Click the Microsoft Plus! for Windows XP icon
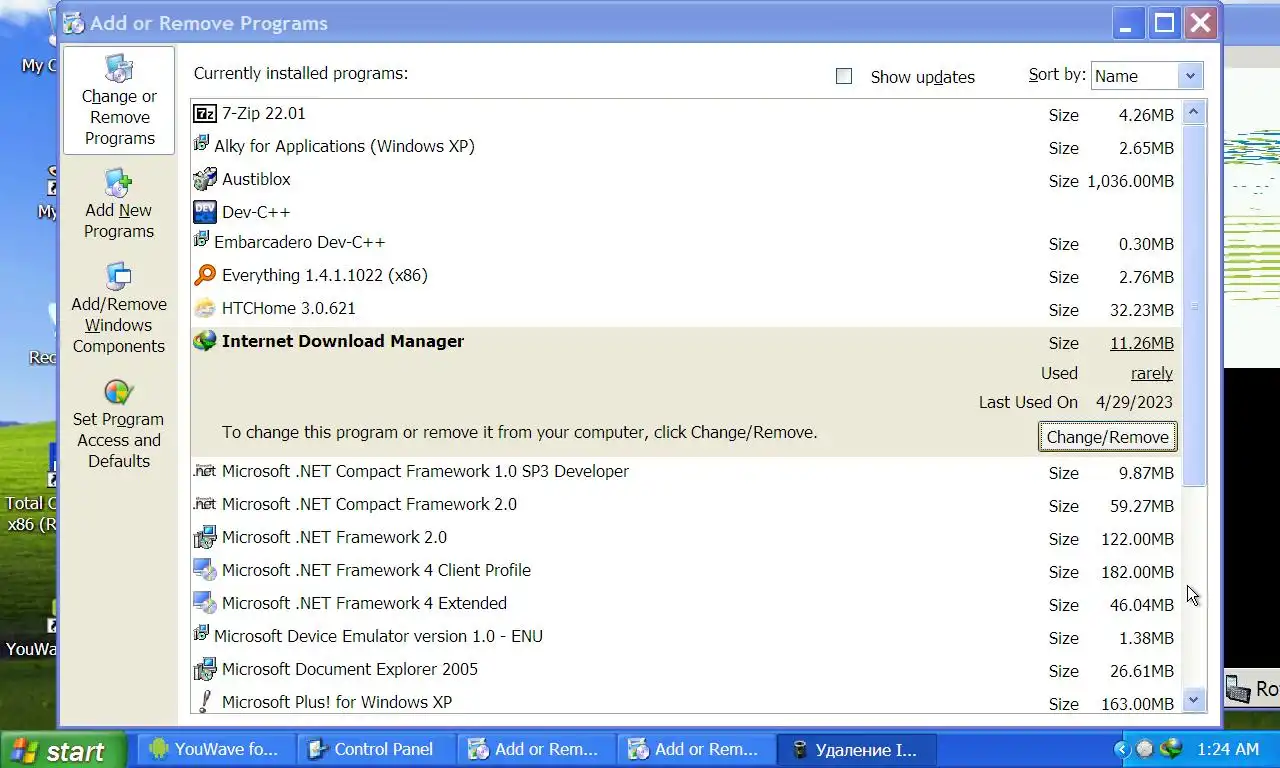 click(x=204, y=701)
